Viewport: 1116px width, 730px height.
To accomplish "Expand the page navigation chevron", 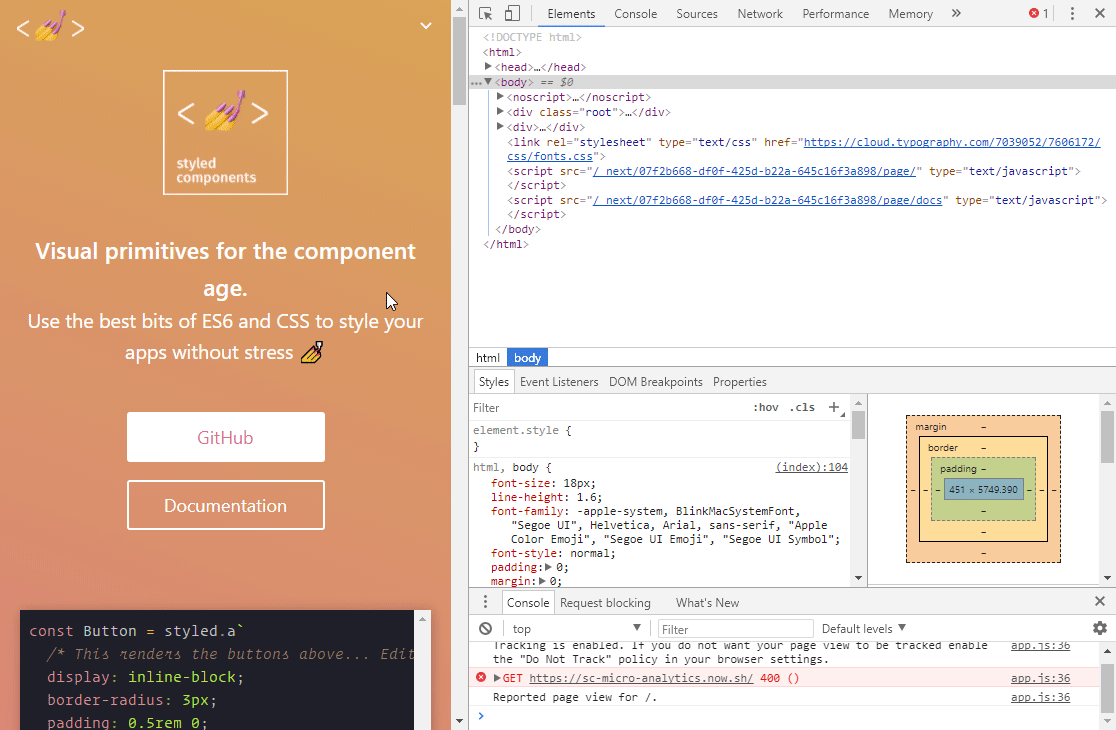I will point(426,26).
